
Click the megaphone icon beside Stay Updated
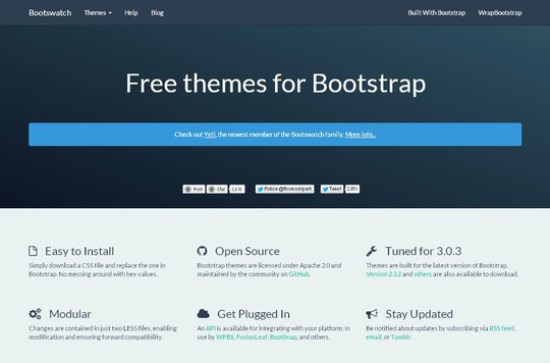point(372,314)
